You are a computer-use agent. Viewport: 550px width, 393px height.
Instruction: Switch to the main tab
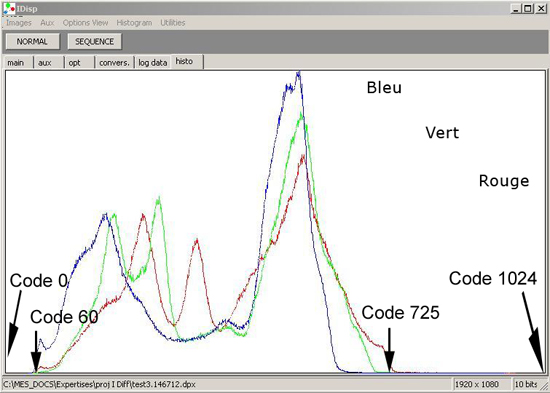point(19,62)
